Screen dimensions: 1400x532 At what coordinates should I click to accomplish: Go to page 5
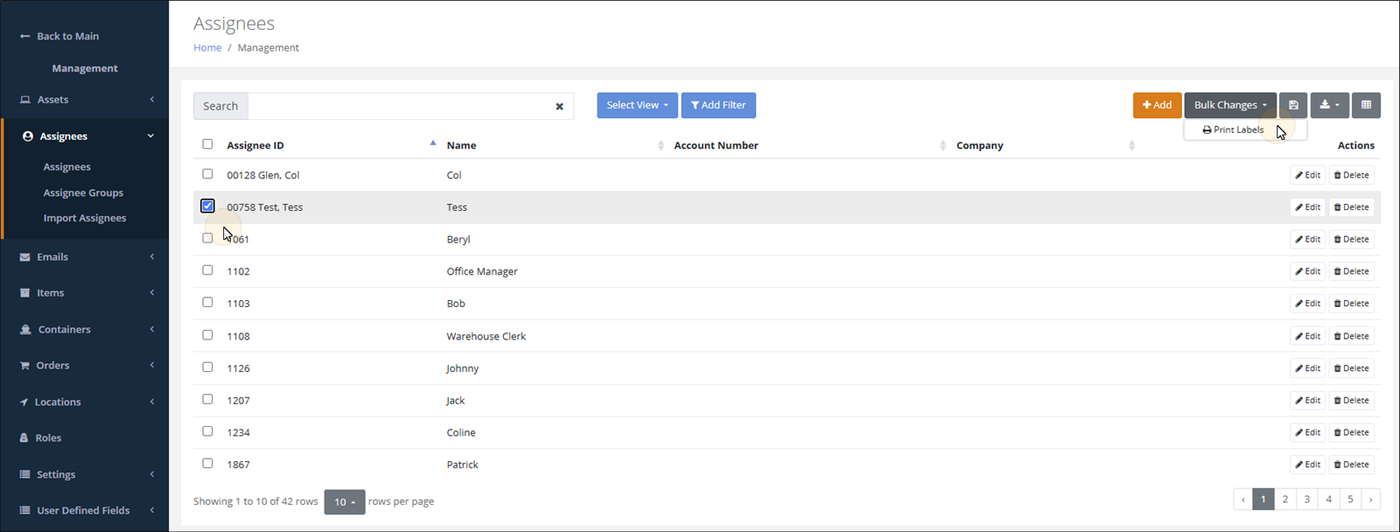click(1349, 498)
